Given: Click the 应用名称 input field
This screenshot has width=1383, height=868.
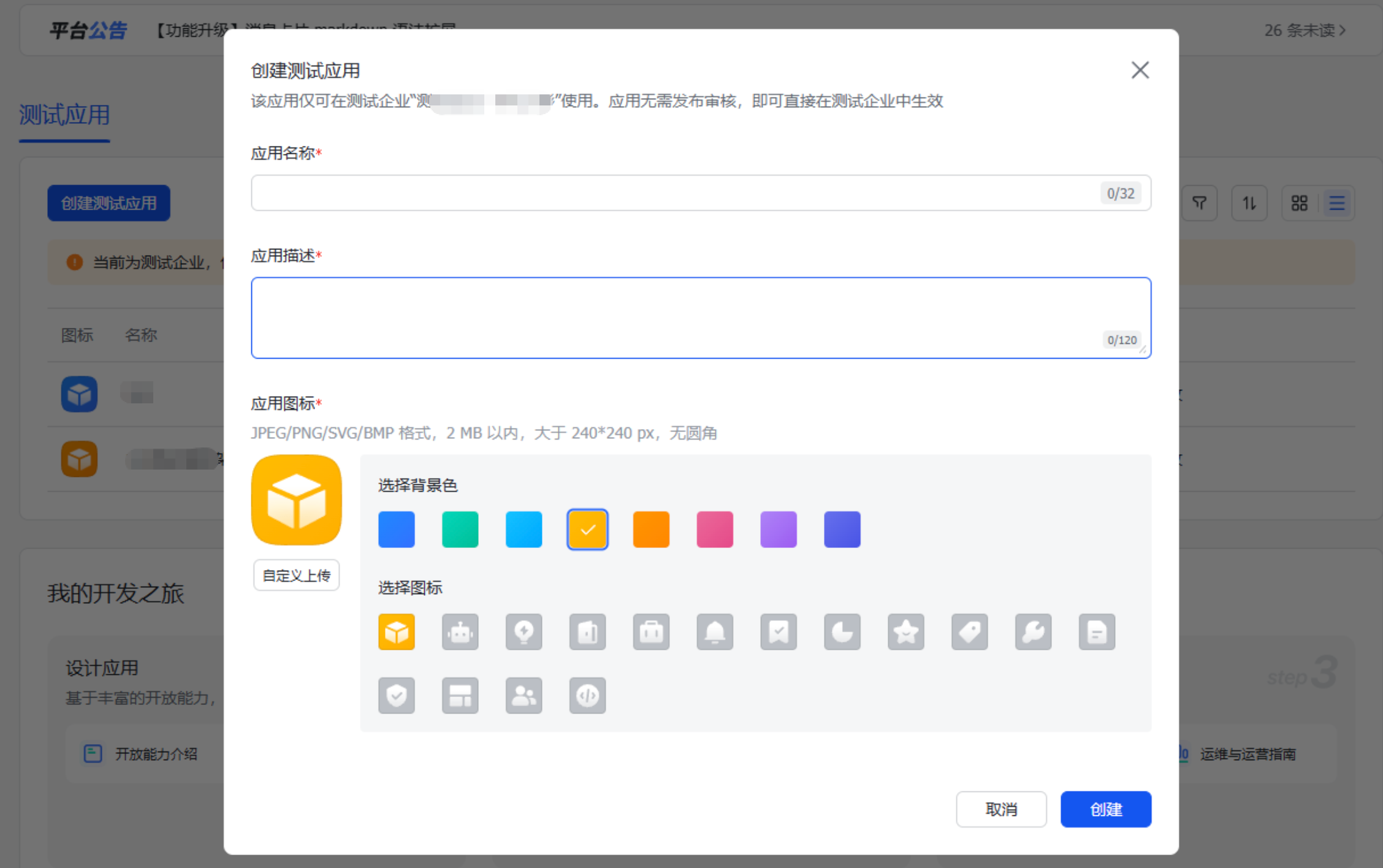Looking at the screenshot, I should [674, 193].
